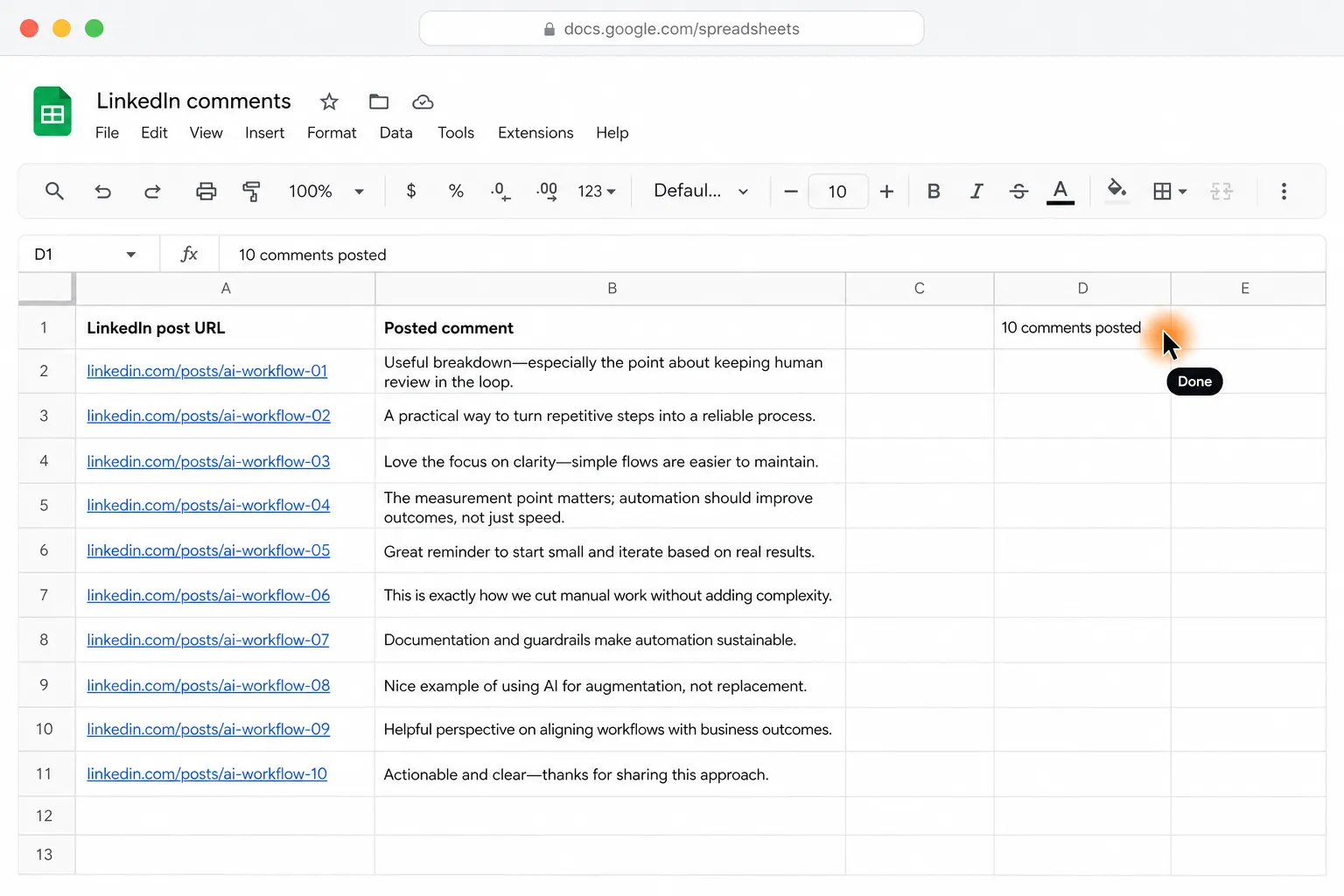Decrease decimal places

(x=500, y=191)
